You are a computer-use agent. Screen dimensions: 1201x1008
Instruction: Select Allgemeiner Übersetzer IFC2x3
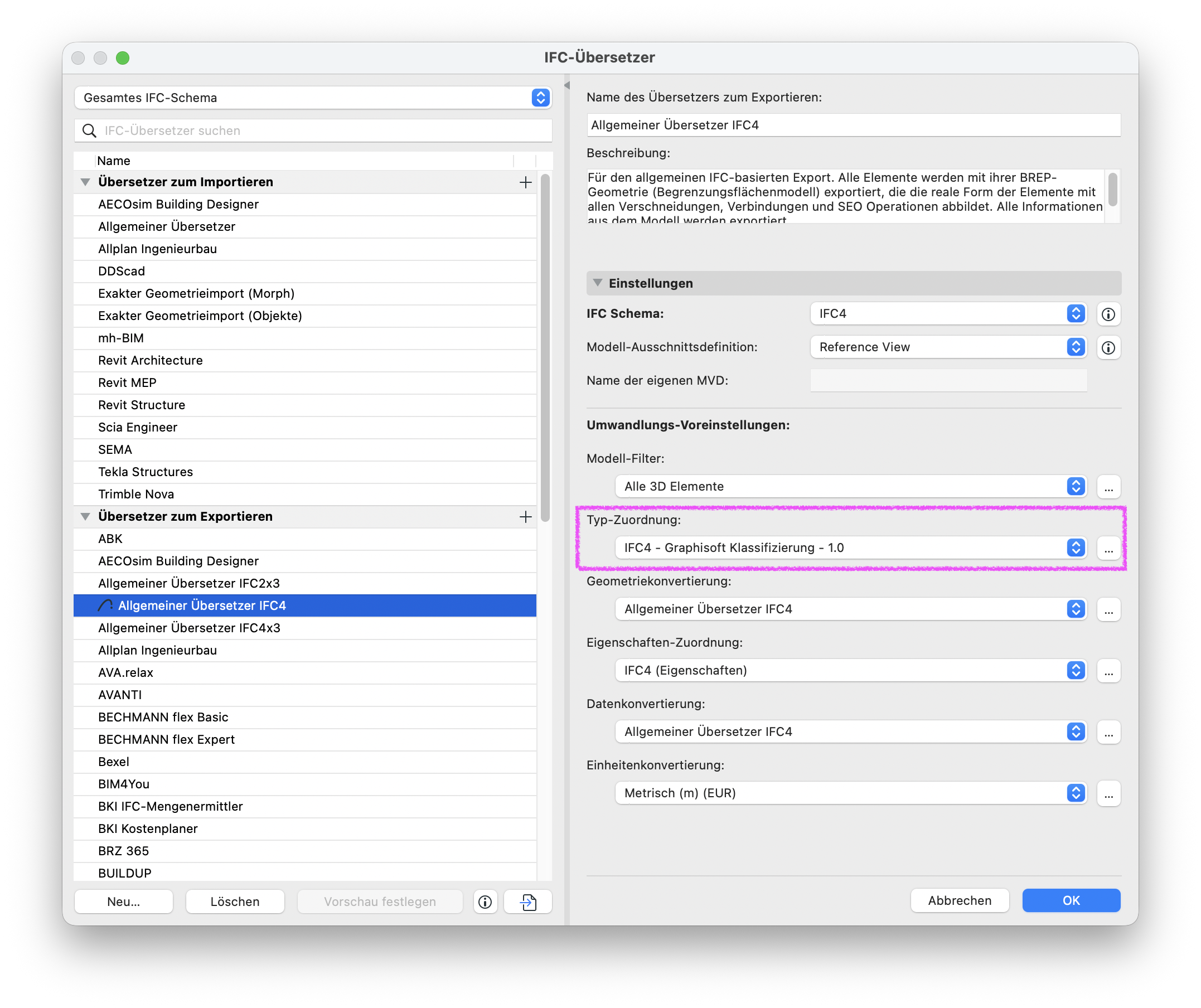click(x=305, y=584)
